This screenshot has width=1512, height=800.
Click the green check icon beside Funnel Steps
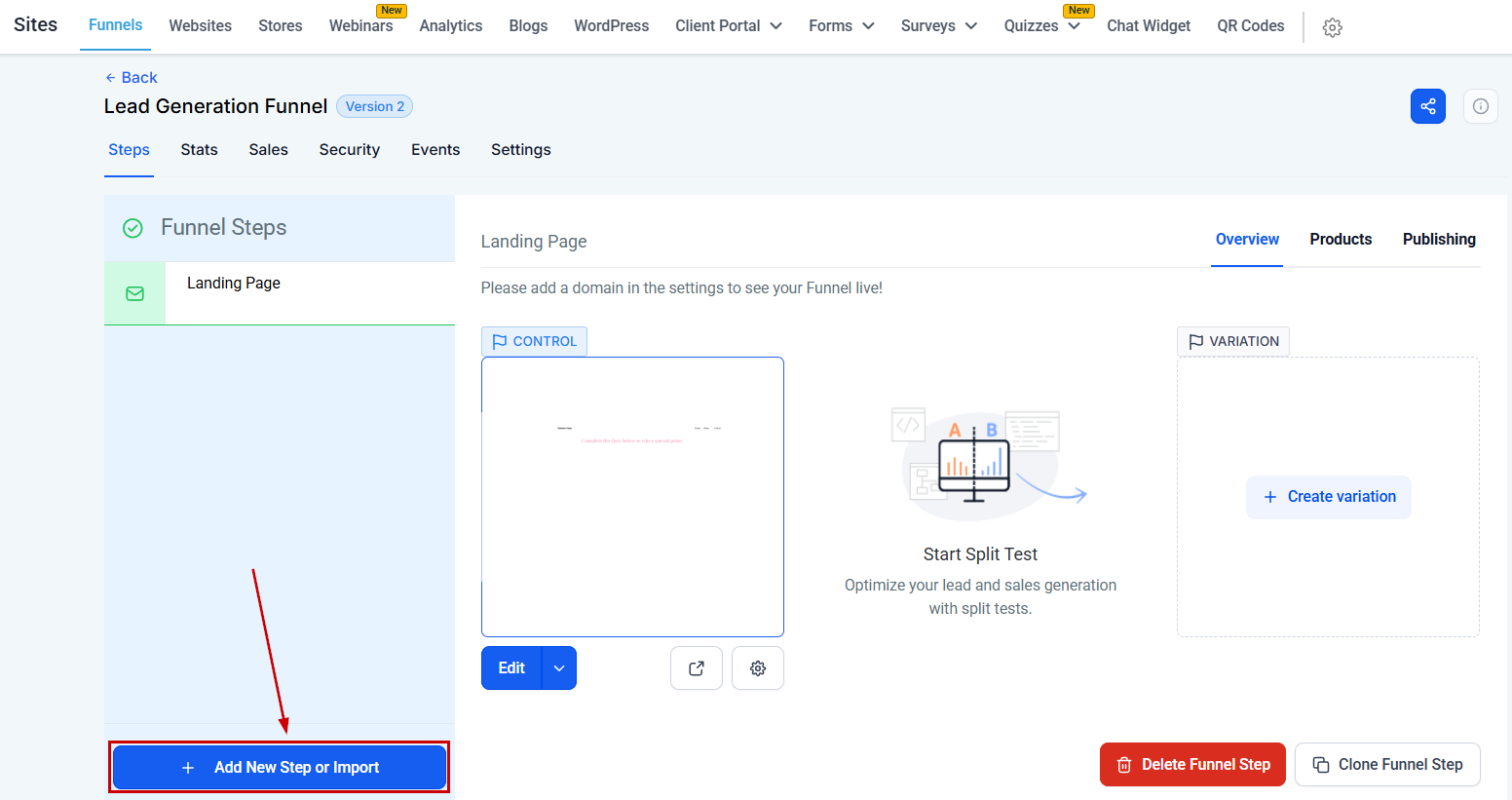pos(132,228)
